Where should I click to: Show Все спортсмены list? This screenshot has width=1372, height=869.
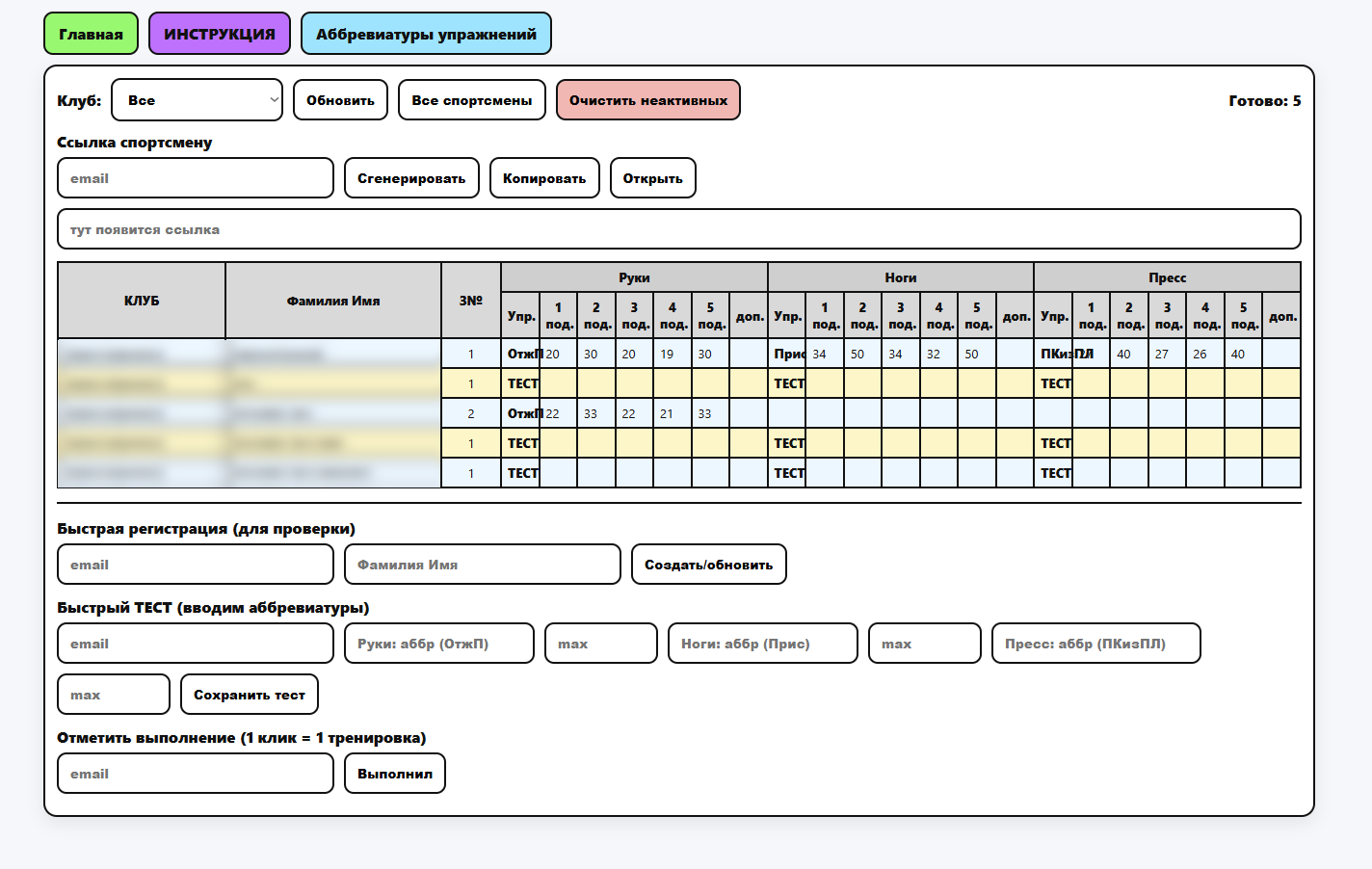[471, 100]
